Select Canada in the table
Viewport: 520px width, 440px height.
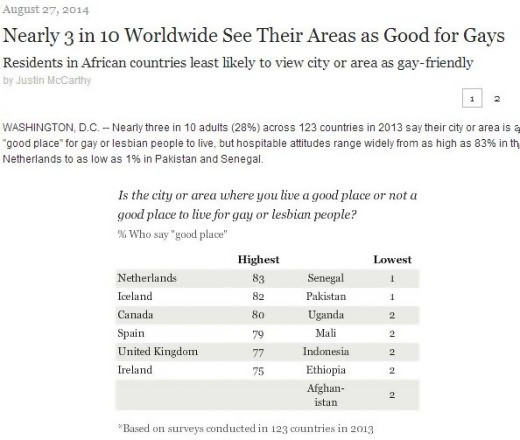click(135, 315)
